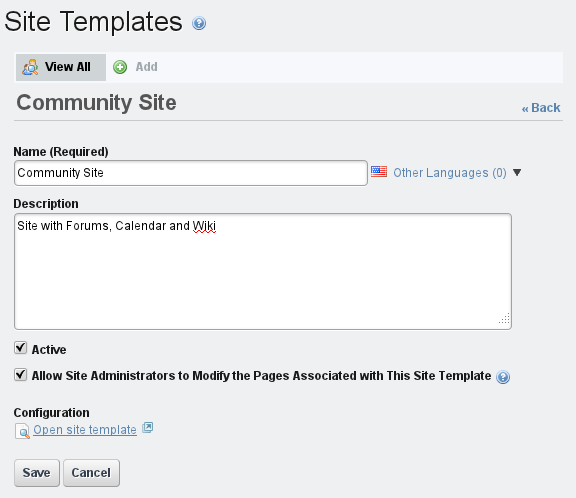This screenshot has height=498, width=576.
Task: Focus the Name input field
Action: click(191, 173)
